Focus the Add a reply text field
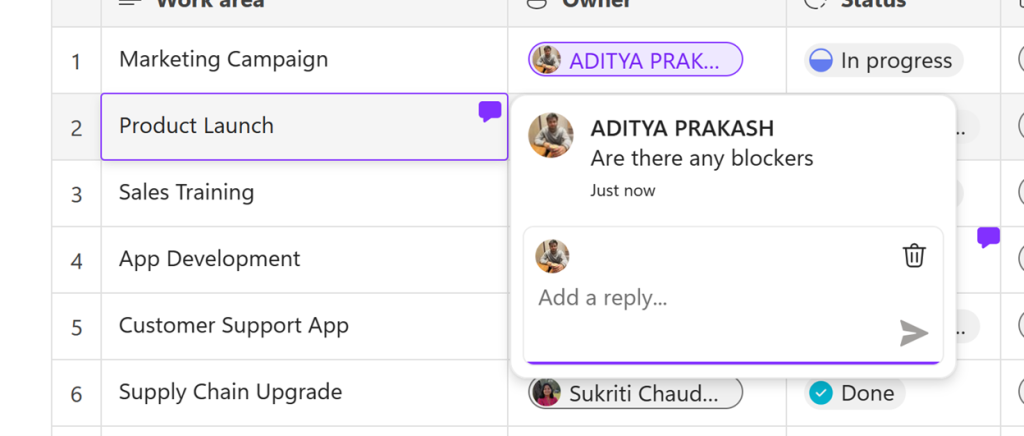This screenshot has height=436, width=1024. [700, 298]
